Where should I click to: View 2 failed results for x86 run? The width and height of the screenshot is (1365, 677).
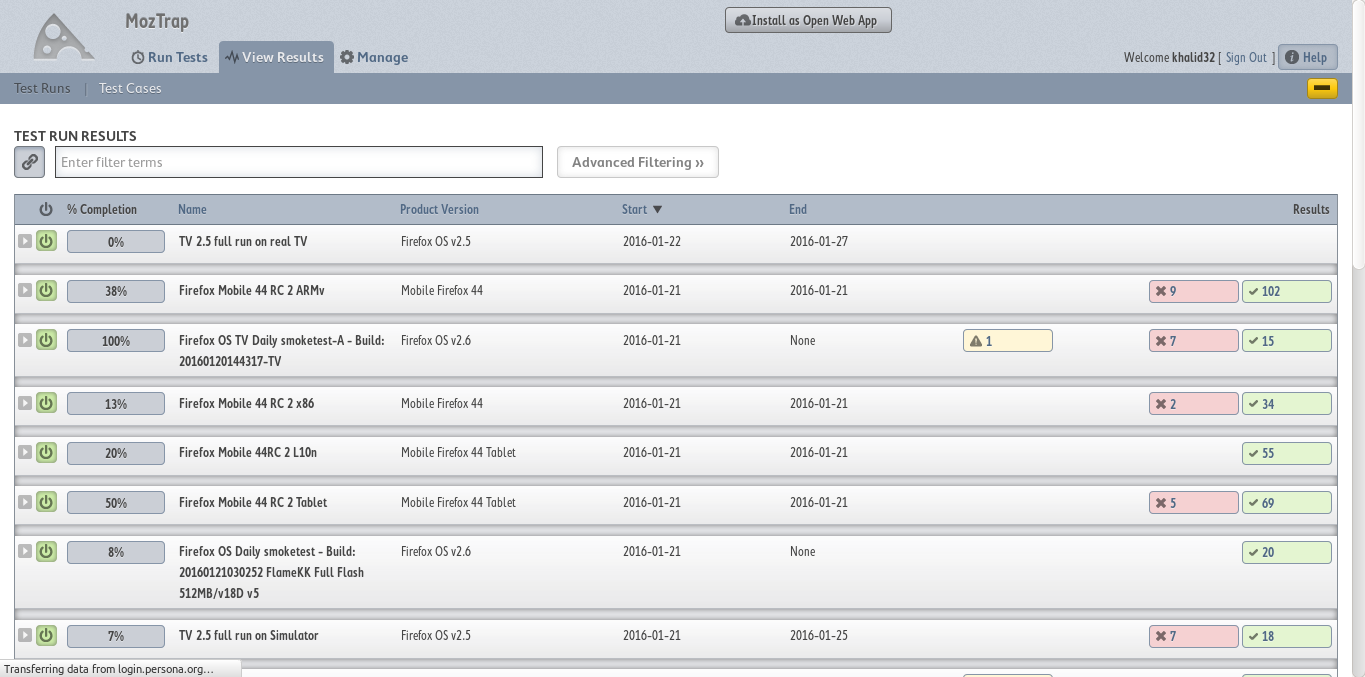click(x=1194, y=404)
